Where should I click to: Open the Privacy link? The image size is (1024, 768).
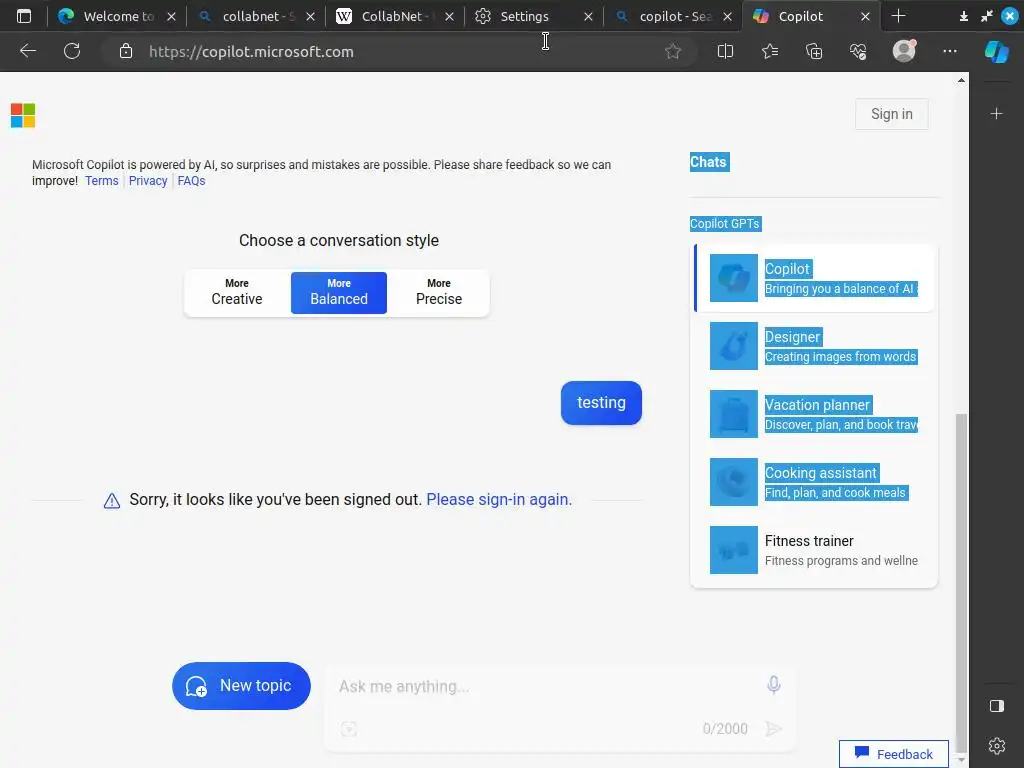point(148,181)
